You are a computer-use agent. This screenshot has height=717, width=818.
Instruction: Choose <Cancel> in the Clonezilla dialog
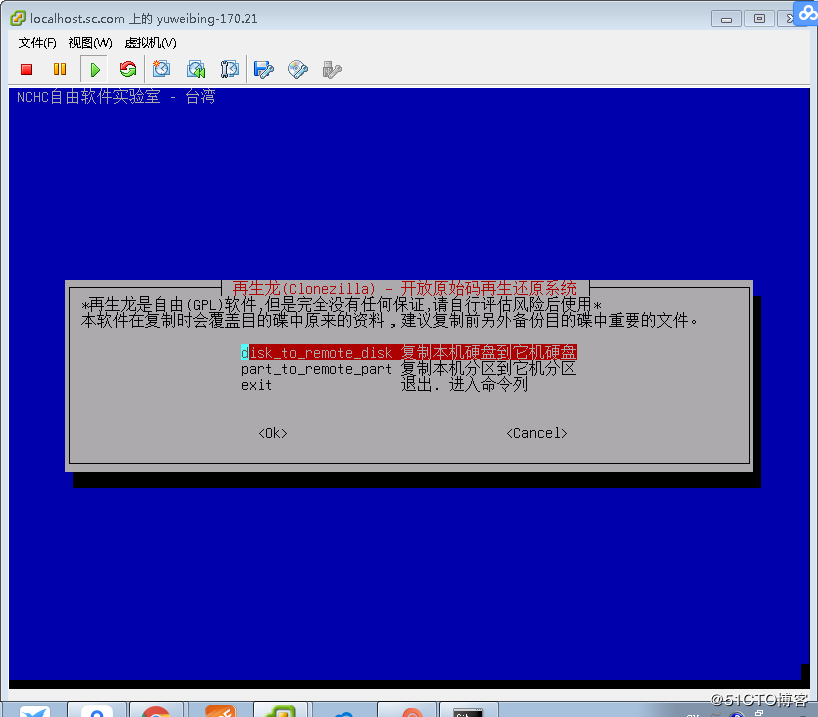click(537, 433)
